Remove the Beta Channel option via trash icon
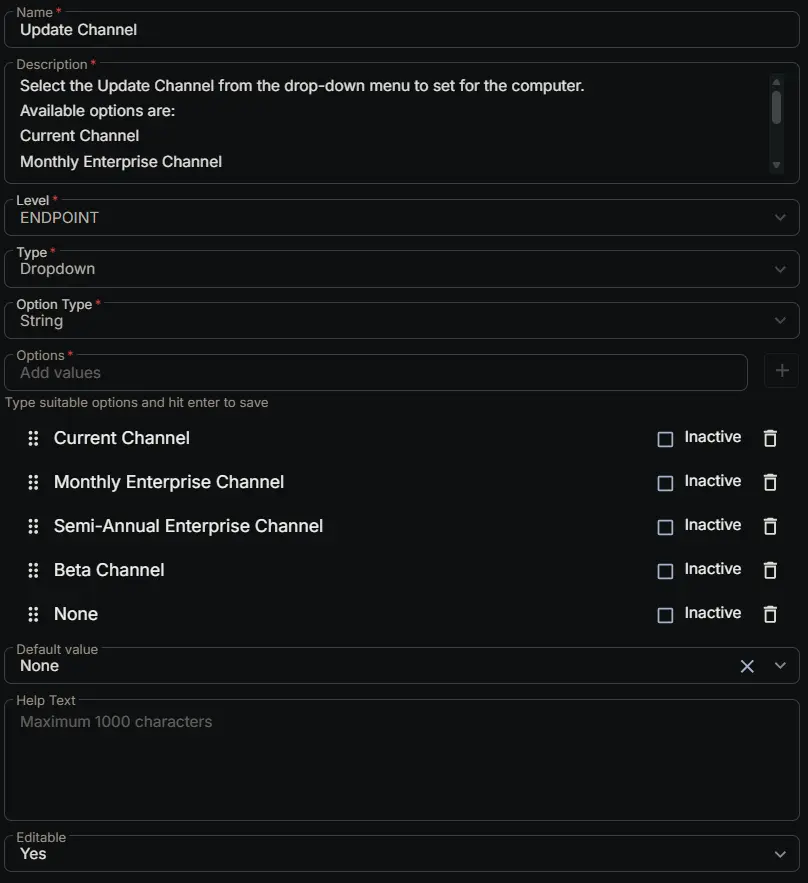Viewport: 808px width, 883px height. (770, 570)
